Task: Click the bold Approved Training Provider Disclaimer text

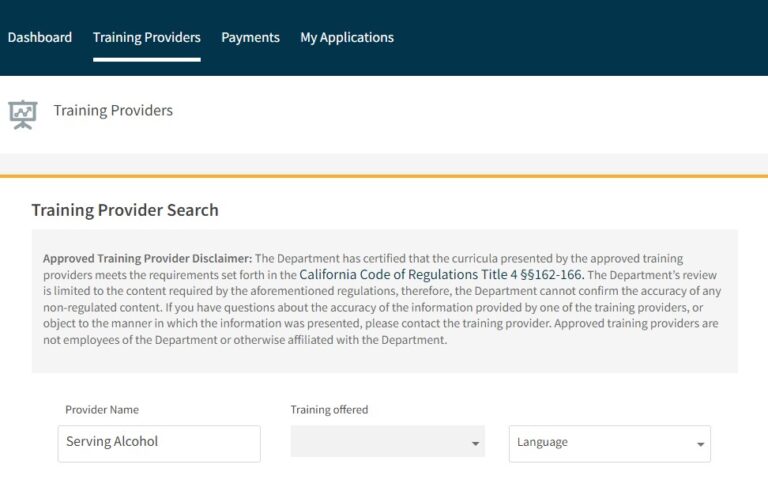Action: [147, 258]
